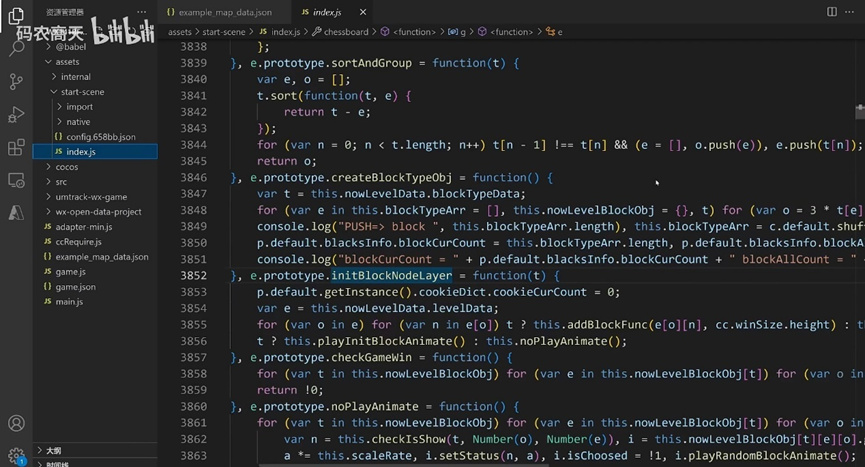Split the editor to the right
Image resolution: width=865 pixels, height=467 pixels.
(x=831, y=11)
